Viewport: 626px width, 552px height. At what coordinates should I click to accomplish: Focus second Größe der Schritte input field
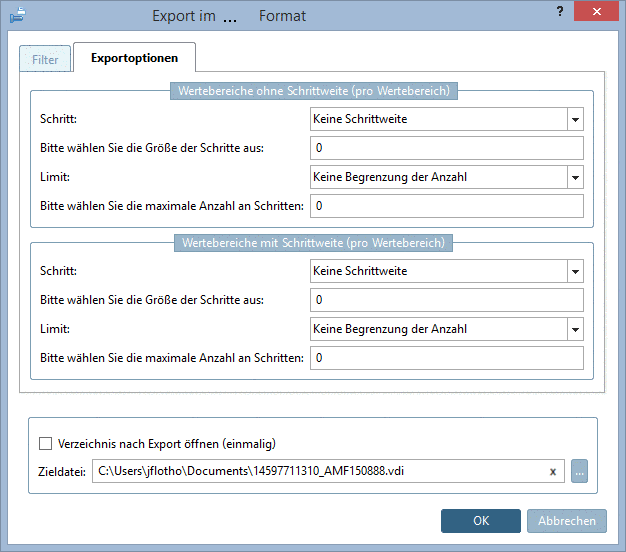point(446,300)
